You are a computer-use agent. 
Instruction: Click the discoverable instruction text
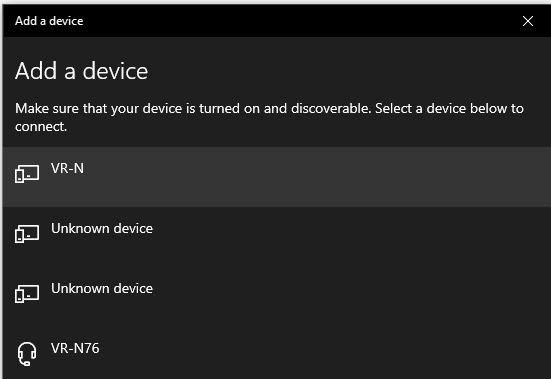click(x=269, y=117)
